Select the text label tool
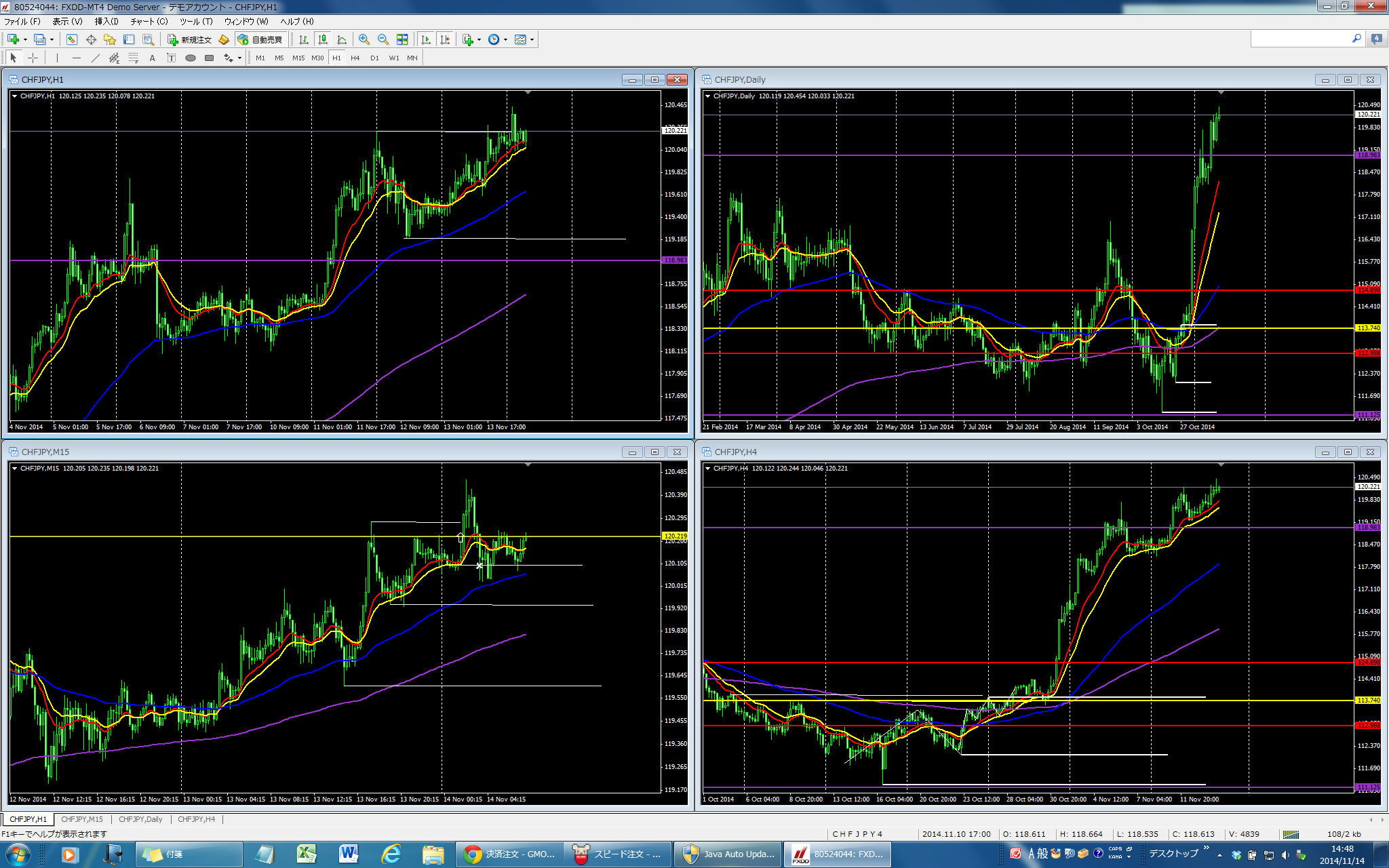 pyautogui.click(x=171, y=58)
